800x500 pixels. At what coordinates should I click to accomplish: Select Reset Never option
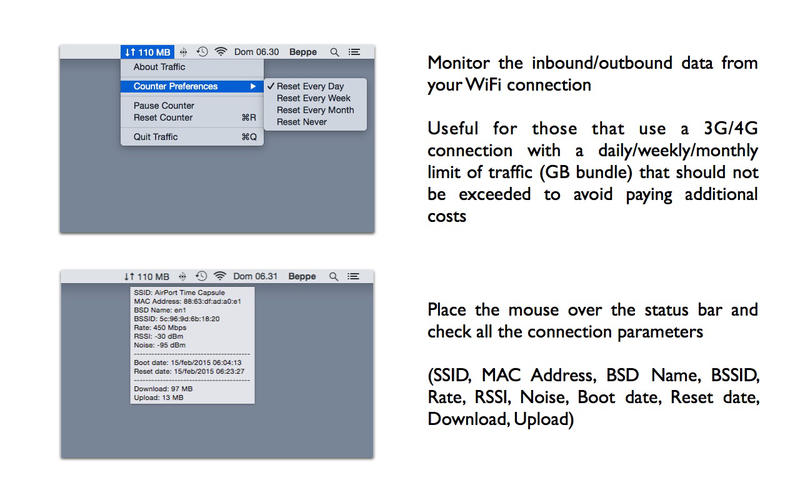pyautogui.click(x=315, y=122)
